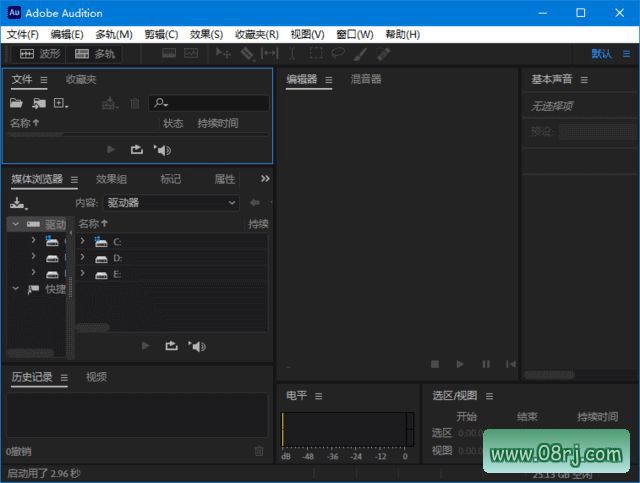Image resolution: width=640 pixels, height=483 pixels.
Task: Collapse the 快捷 shortcuts tree node
Action: pos(16,289)
